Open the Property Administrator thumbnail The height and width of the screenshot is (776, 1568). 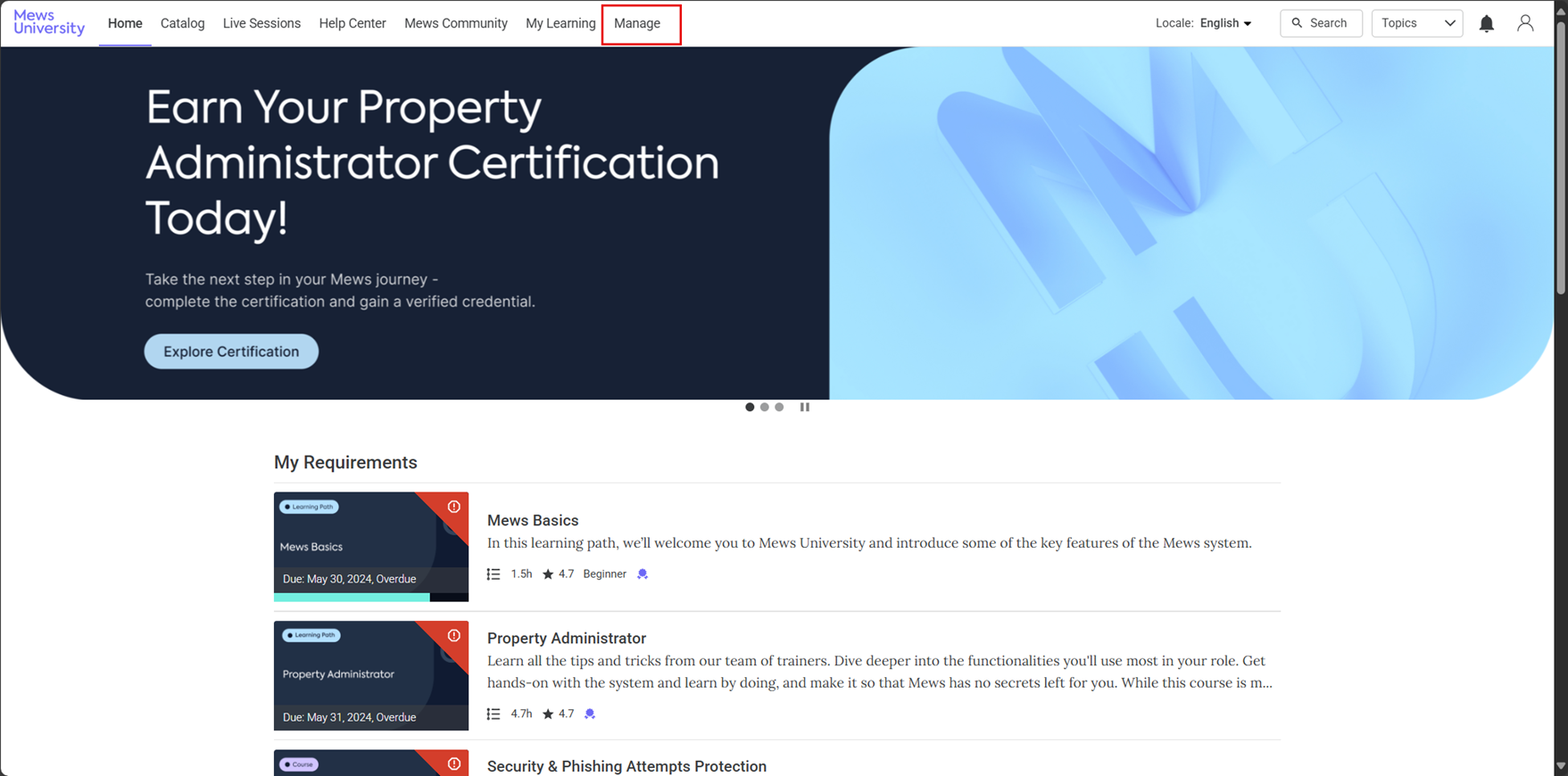coord(371,676)
